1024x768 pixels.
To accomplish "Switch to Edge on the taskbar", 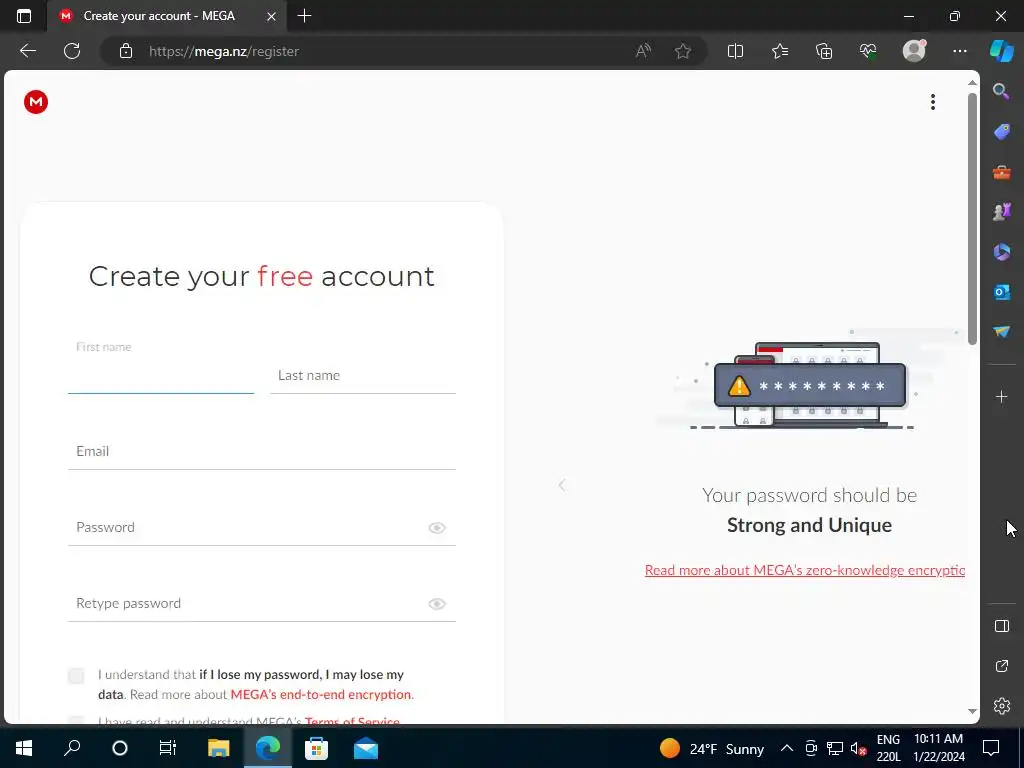I will [268, 748].
